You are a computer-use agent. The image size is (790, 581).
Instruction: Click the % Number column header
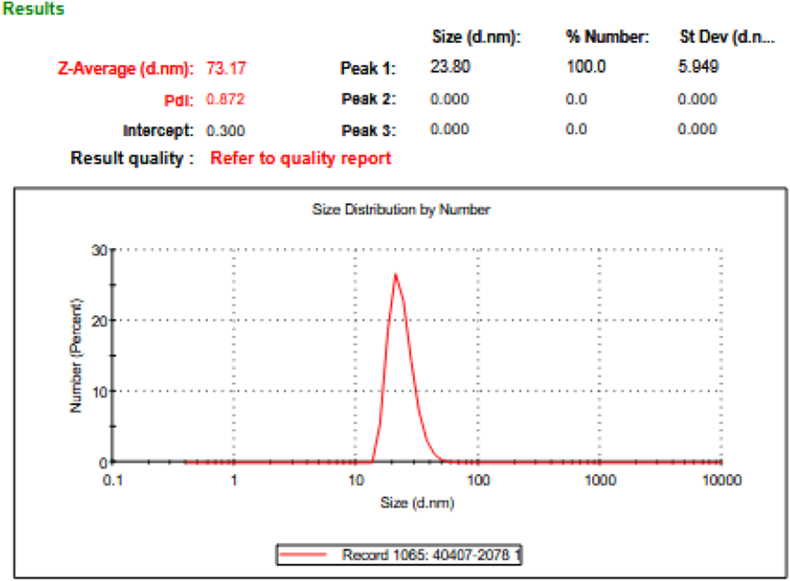tap(607, 37)
